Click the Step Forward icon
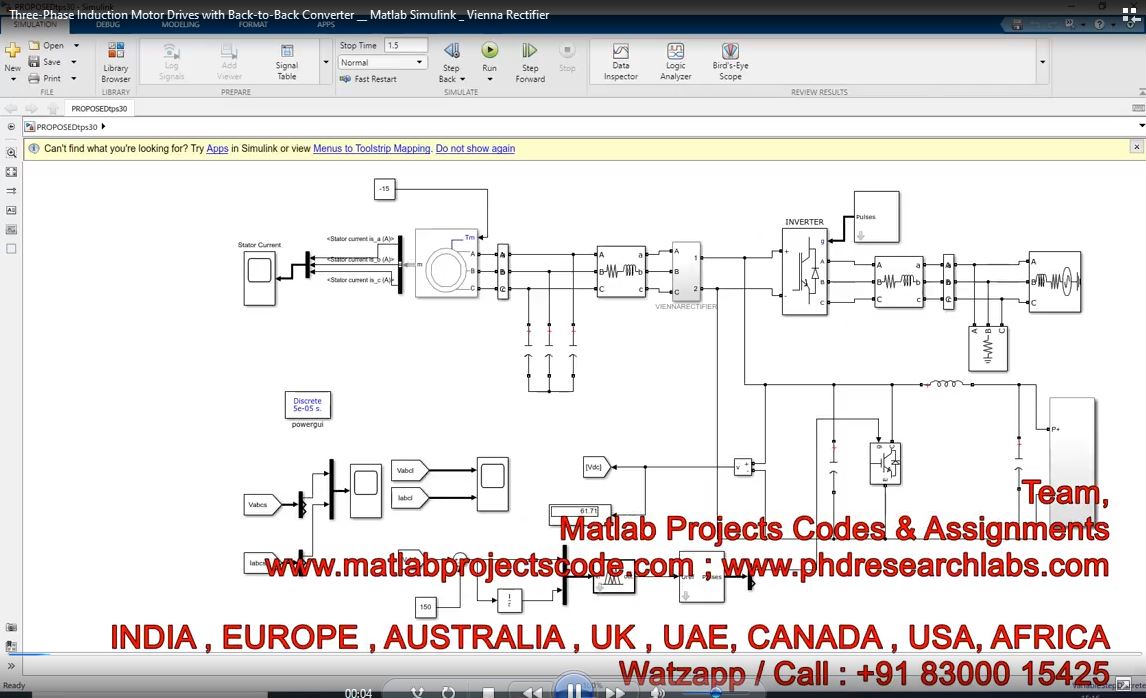Viewport: 1146px width, 698px height. (x=530, y=50)
